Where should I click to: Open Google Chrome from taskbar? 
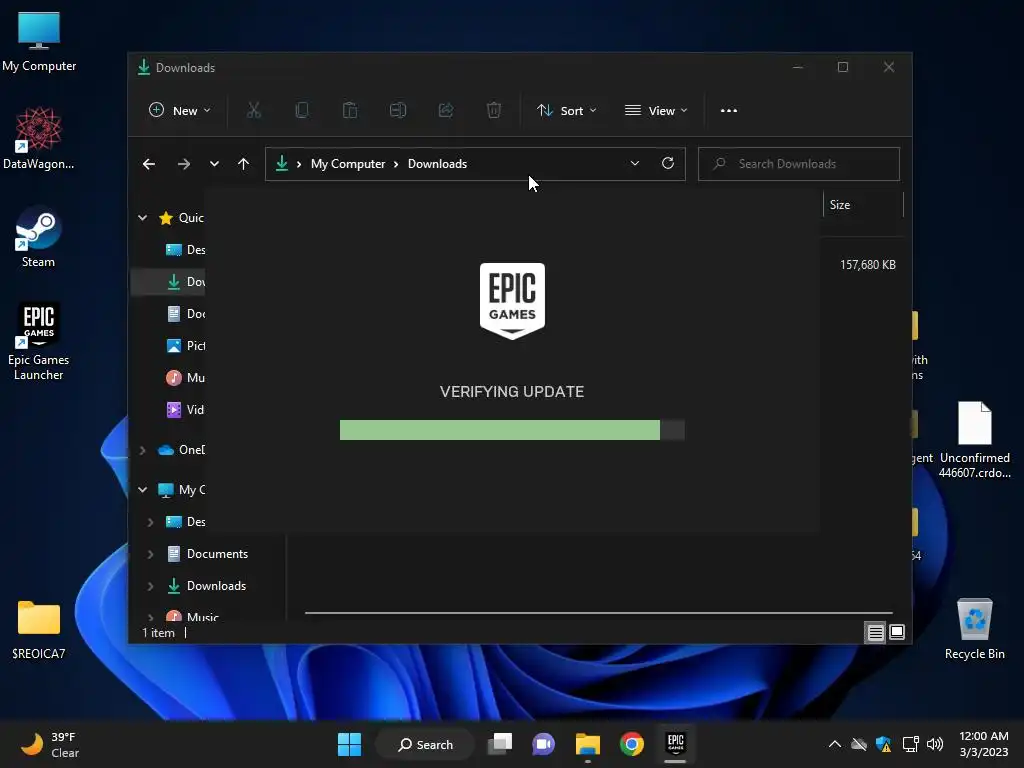632,744
